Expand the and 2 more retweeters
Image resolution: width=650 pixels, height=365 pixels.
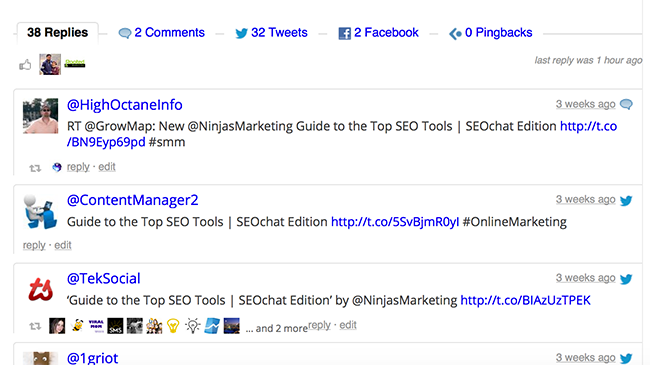point(277,328)
